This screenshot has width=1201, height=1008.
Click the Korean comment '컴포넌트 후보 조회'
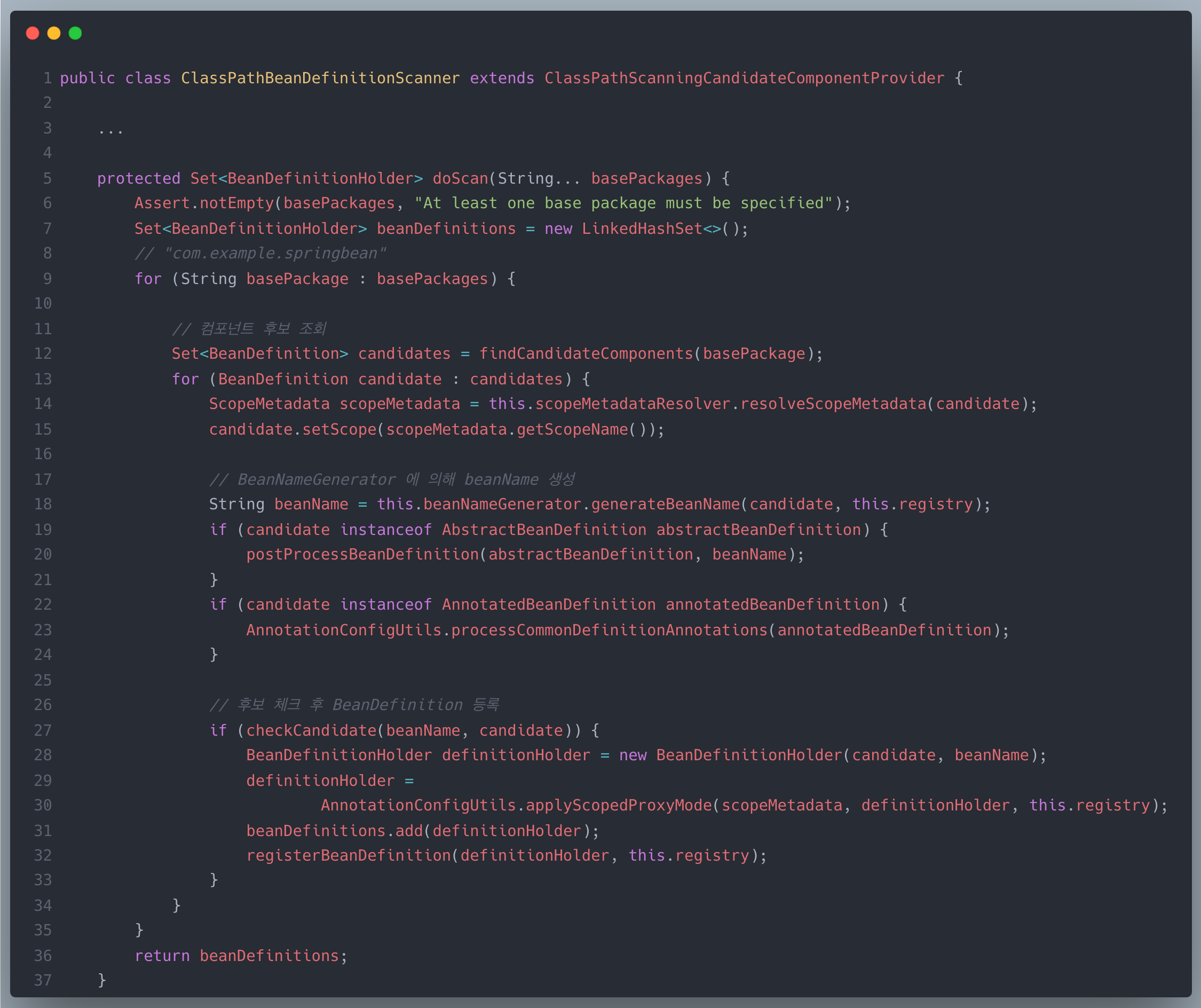(249, 329)
